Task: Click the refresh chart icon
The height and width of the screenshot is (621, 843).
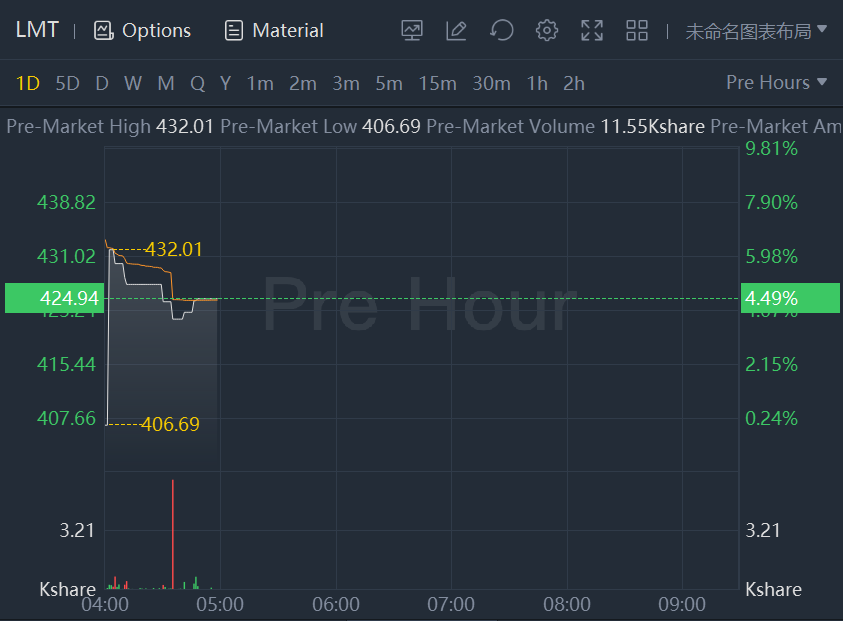Action: (501, 30)
